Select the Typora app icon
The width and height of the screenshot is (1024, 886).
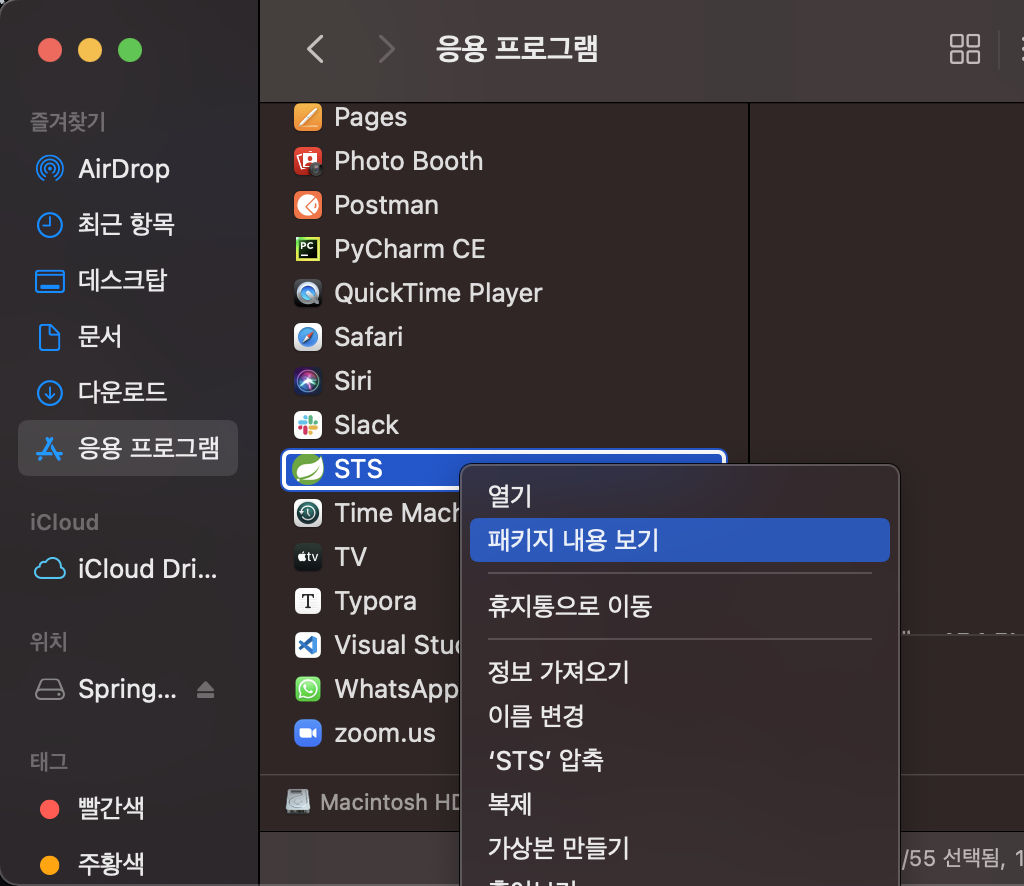click(x=308, y=601)
